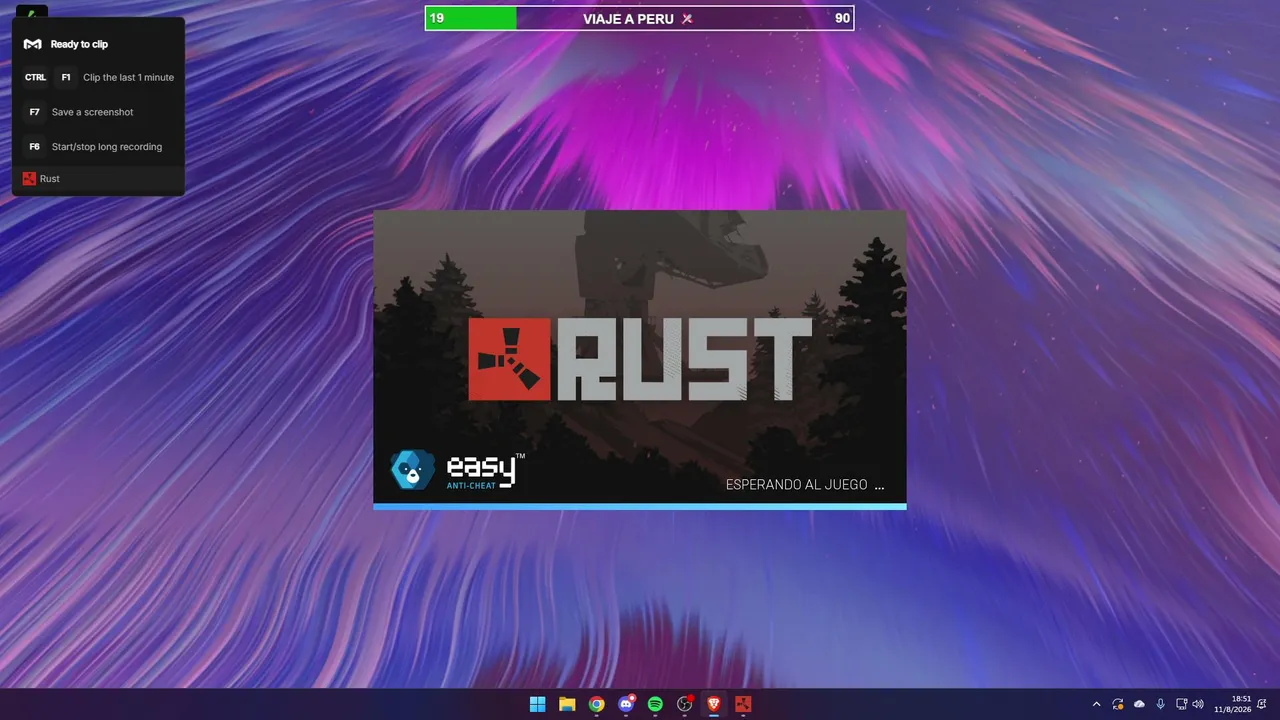Image resolution: width=1280 pixels, height=720 pixels.
Task: Click the Rust game icon in the overlay
Action: click(29, 179)
